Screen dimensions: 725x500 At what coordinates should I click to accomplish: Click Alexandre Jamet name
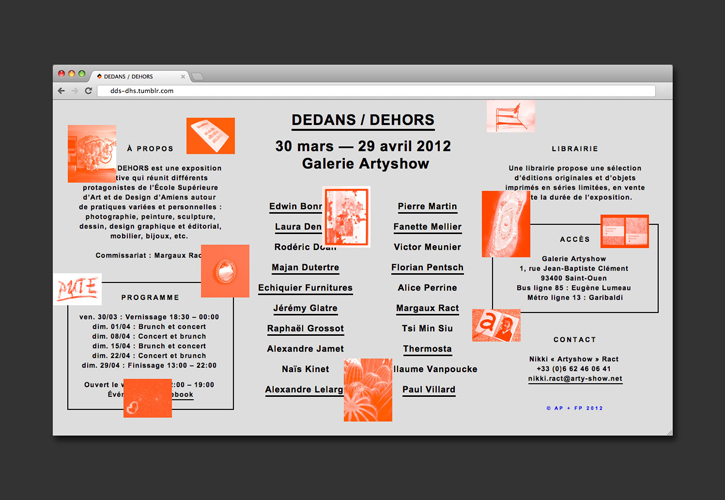pos(305,349)
